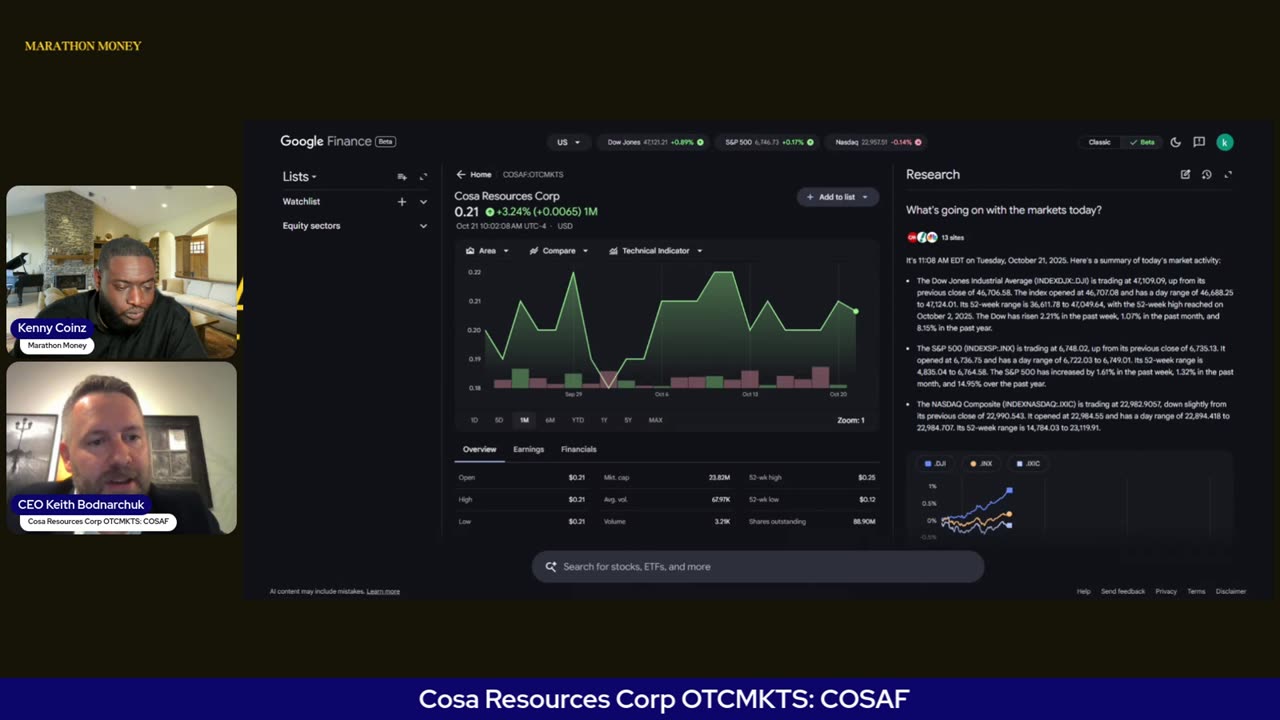Click the COSAF price chart endpoint marker
Screen dimensions: 1280x720
tap(855, 311)
